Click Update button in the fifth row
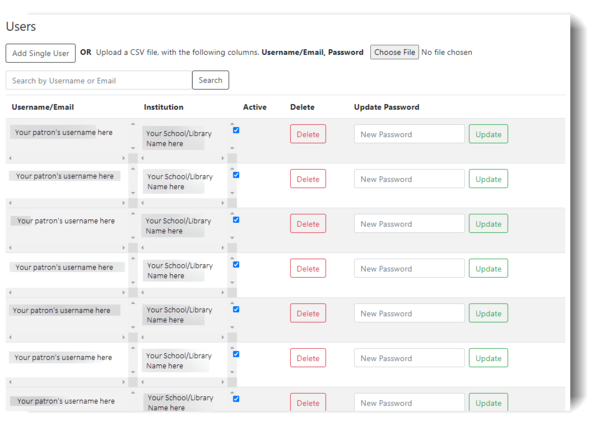The width and height of the screenshot is (600, 426). [x=488, y=313]
